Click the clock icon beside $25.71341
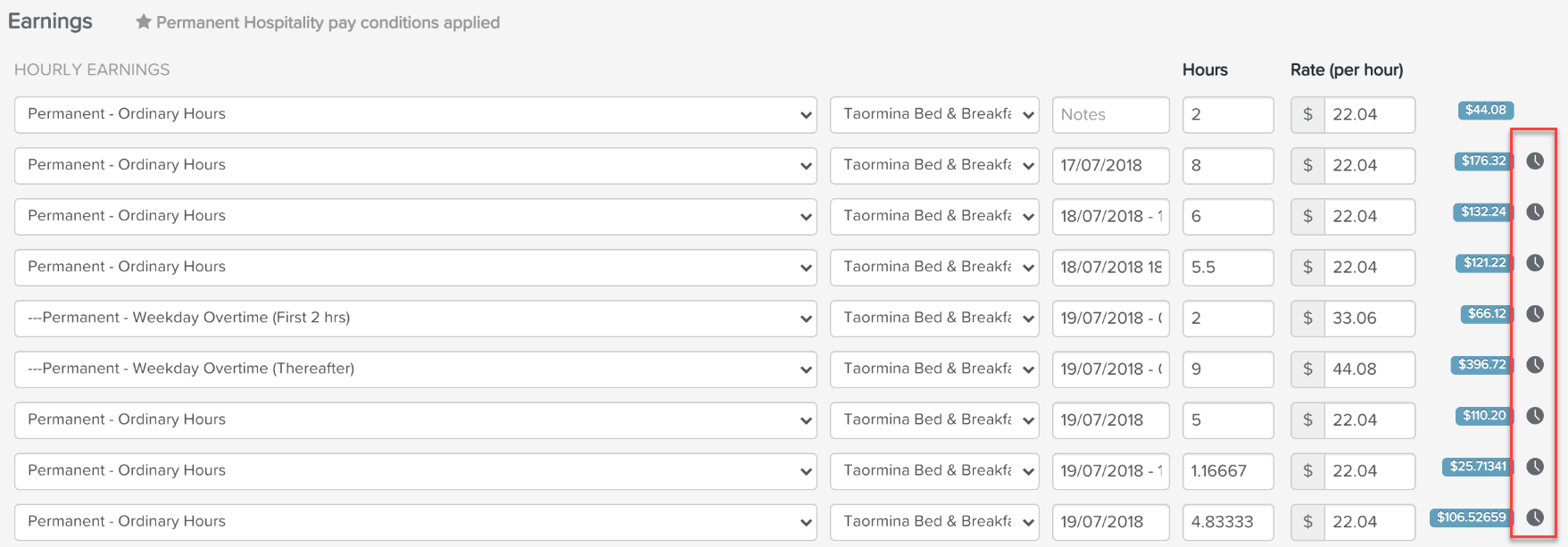Viewport: 1568px width, 547px height. pyautogui.click(x=1534, y=467)
